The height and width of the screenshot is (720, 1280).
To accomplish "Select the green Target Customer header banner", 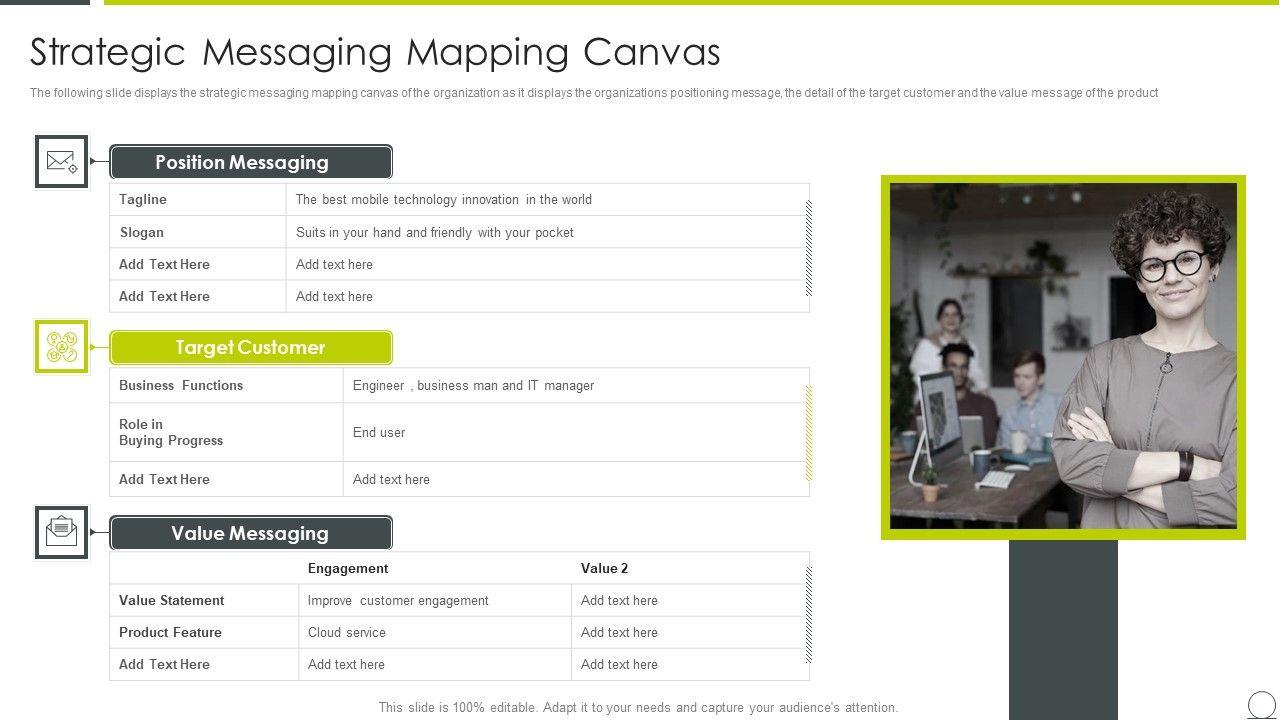I will [250, 348].
